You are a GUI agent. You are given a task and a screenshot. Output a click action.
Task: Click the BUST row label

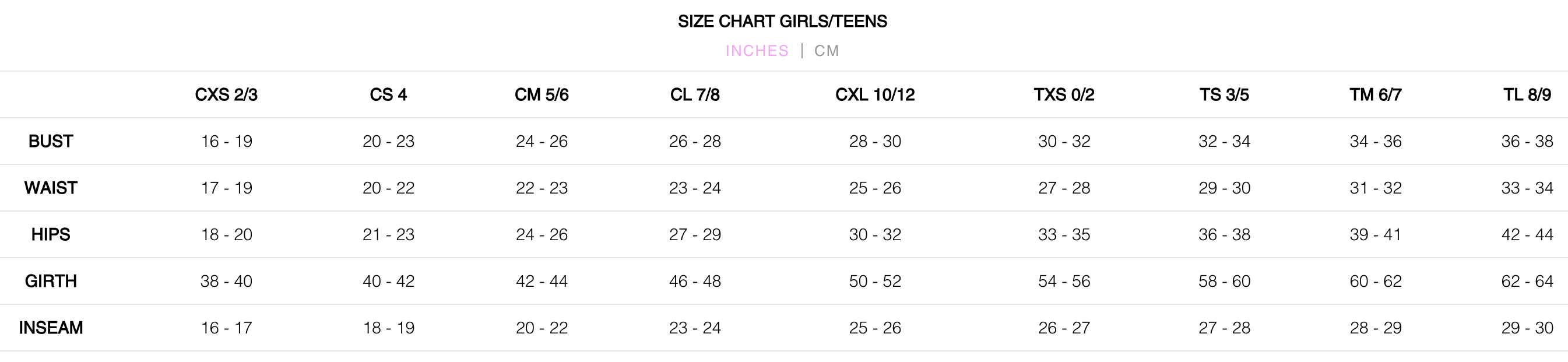(x=51, y=141)
